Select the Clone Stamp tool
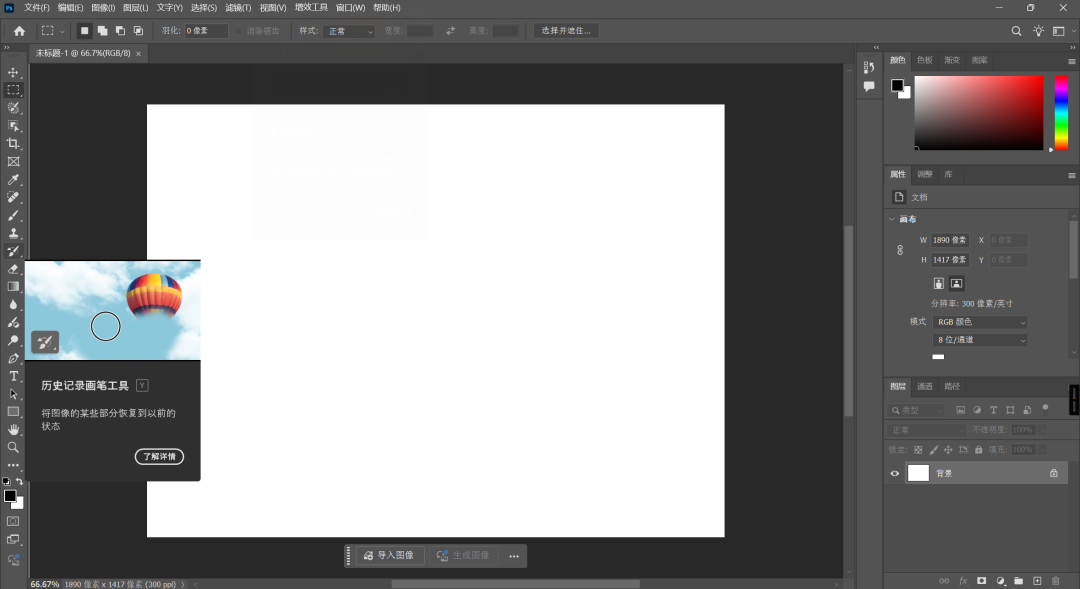Image resolution: width=1080 pixels, height=589 pixels. click(13, 233)
